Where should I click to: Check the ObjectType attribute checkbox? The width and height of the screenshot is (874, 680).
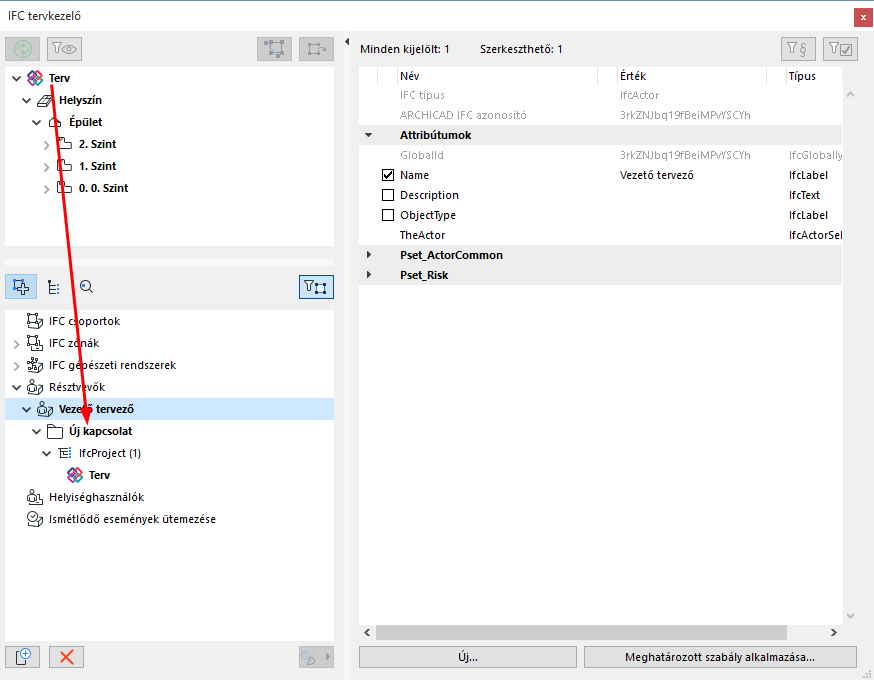tap(388, 215)
